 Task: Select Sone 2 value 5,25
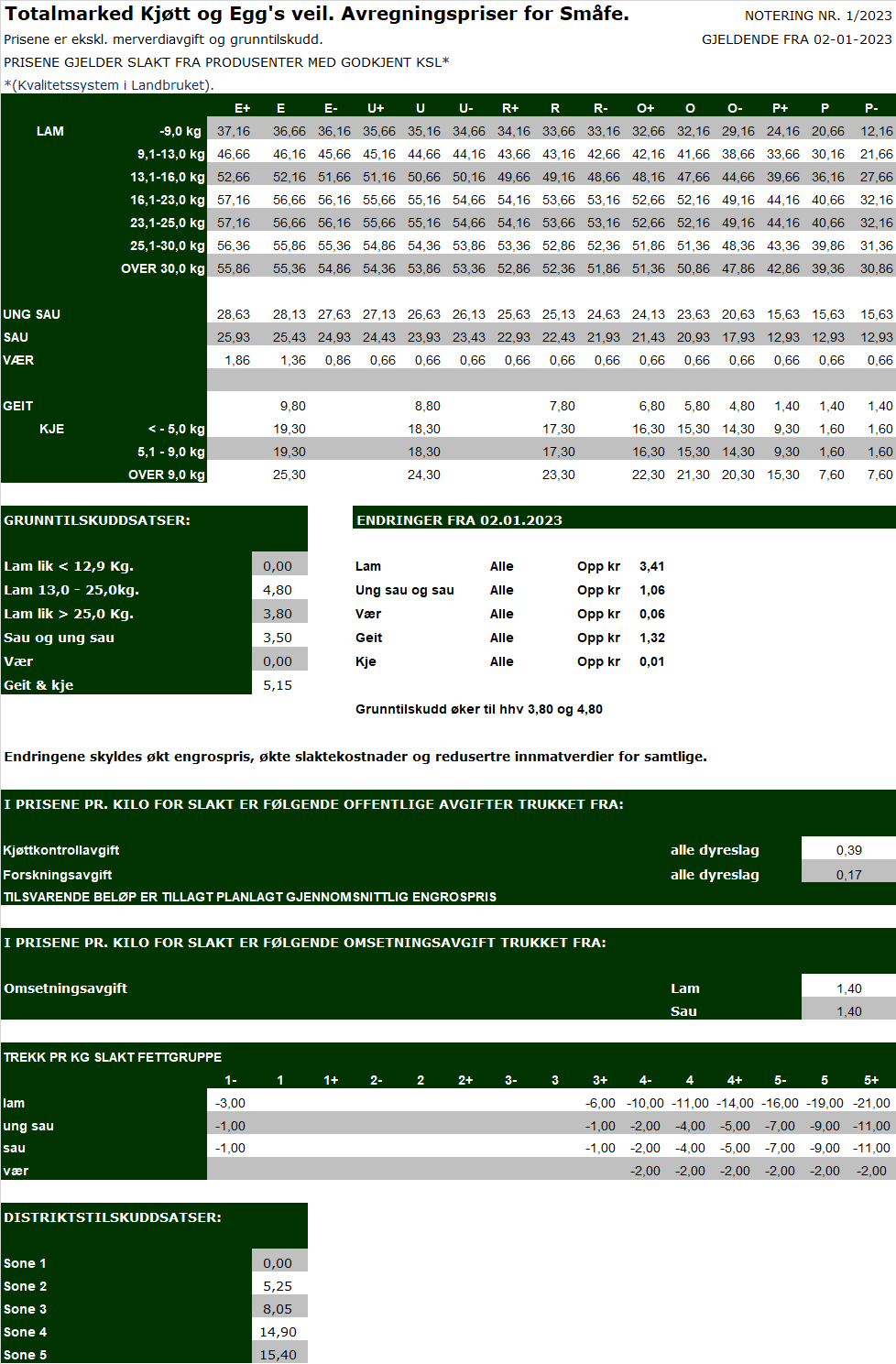278,1286
